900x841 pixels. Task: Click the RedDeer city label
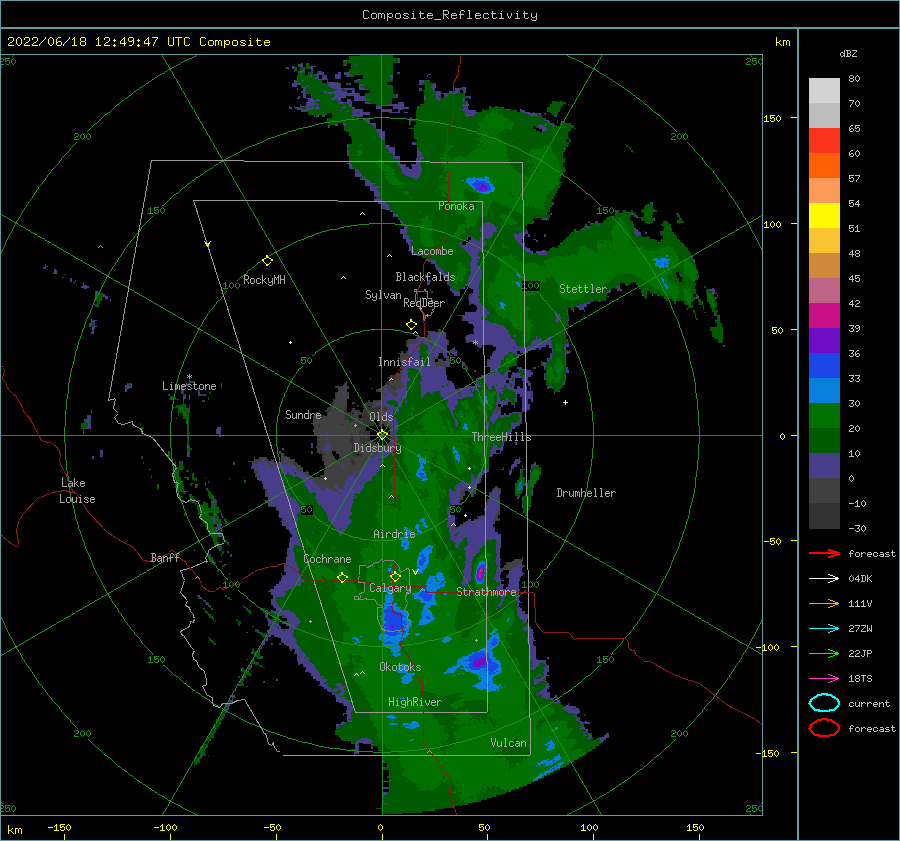point(424,303)
